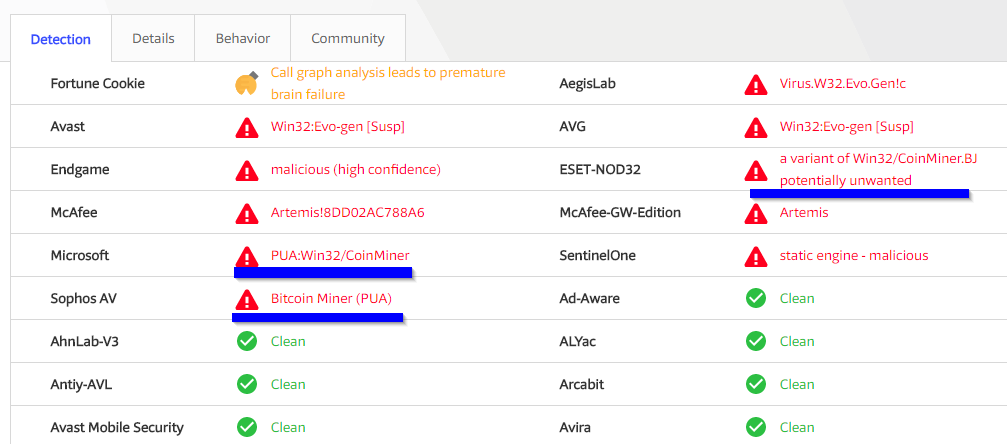Screen dimensions: 1007x444
Task: Select Avast's Win32:Evo-gen [Susp] result
Action: 338,127
